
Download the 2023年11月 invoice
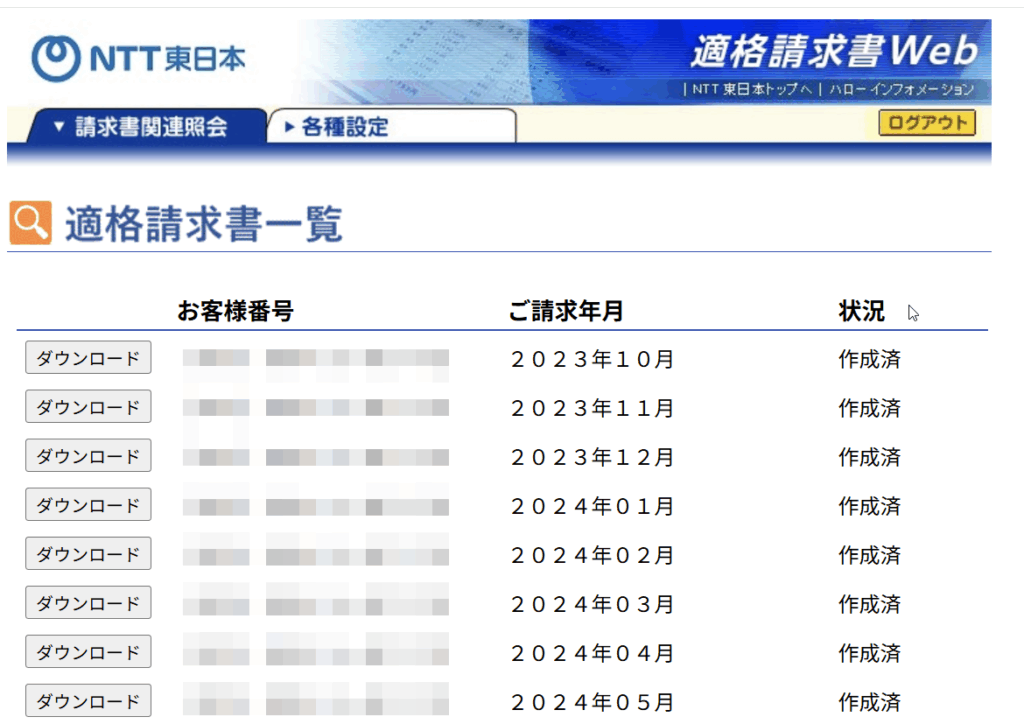[x=88, y=407]
